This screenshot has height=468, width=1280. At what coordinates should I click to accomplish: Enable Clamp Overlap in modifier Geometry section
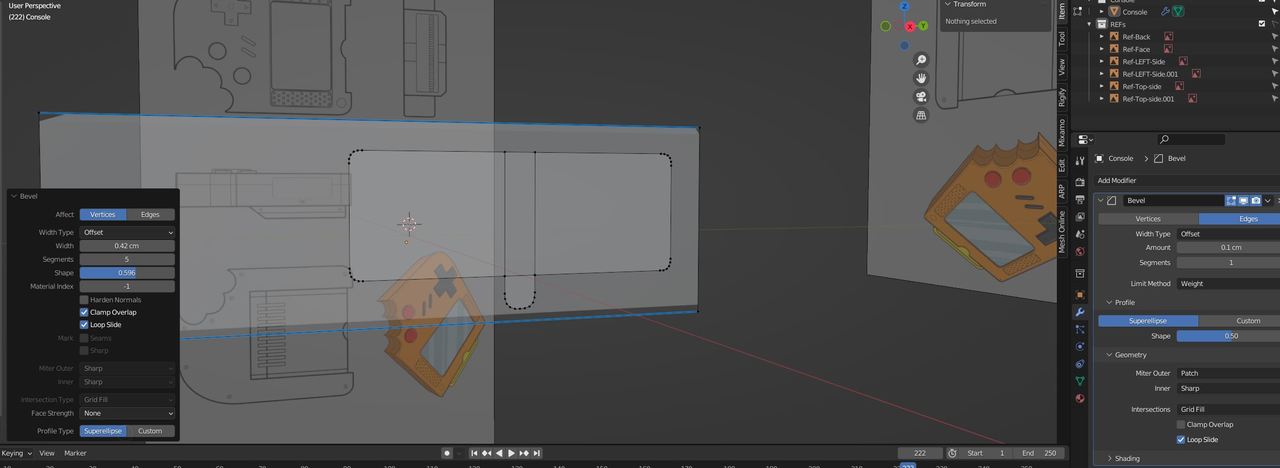click(x=1181, y=424)
